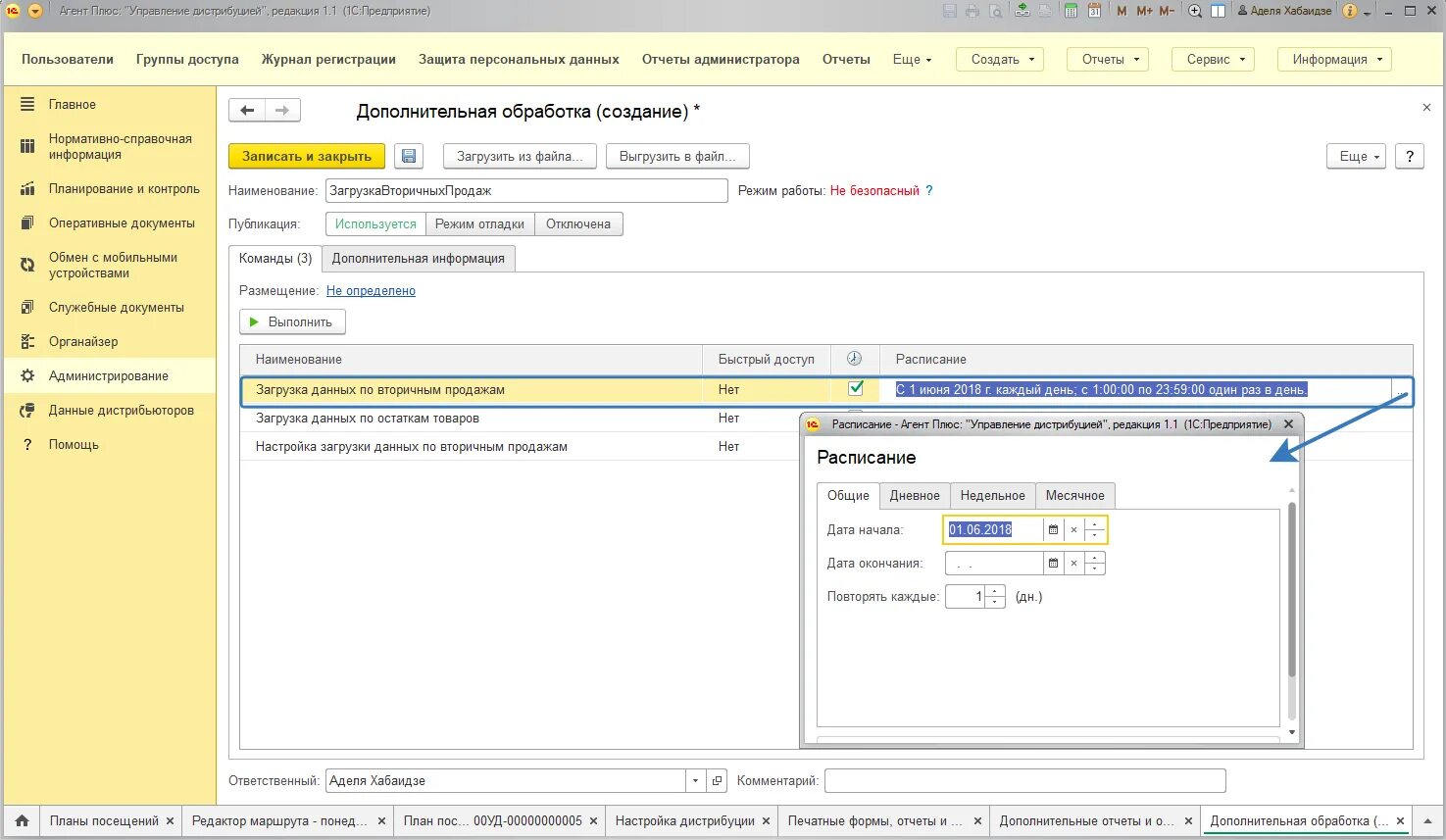Click Записать и закрыть button
The width and height of the screenshot is (1446, 840).
[x=307, y=156]
